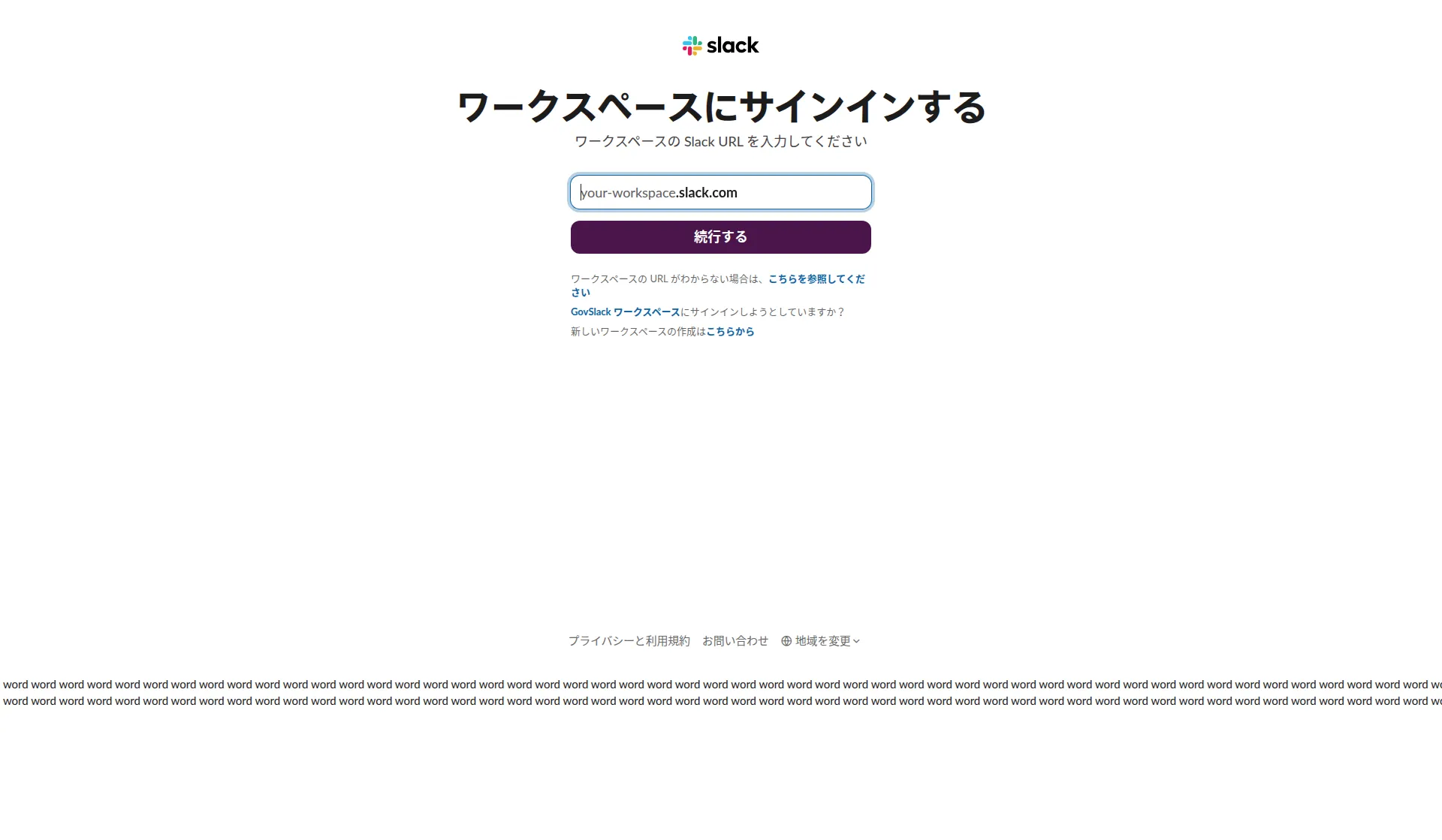Open プライバシーと利用規約 in the footer
Viewport: 1442px width, 840px height.
pyautogui.click(x=629, y=641)
